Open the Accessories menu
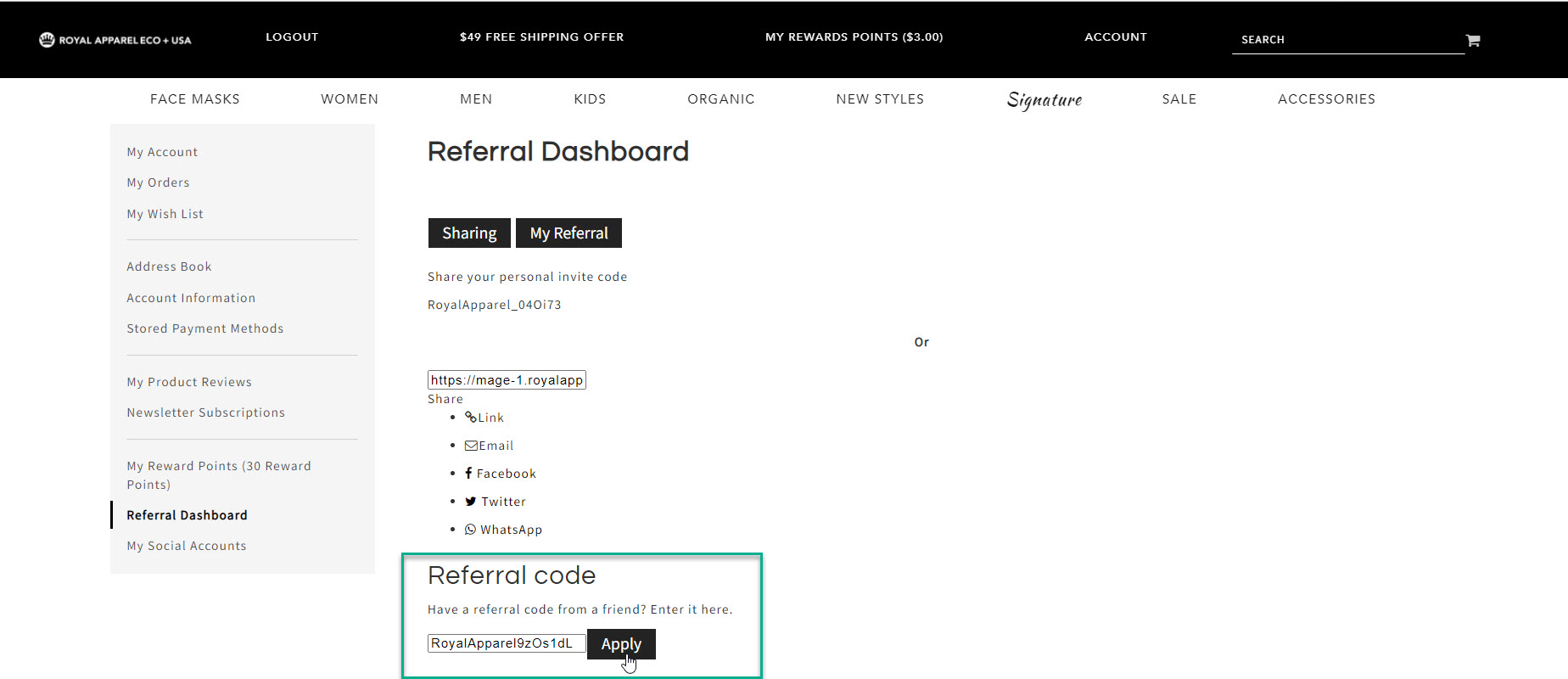The image size is (1568, 679). click(x=1327, y=99)
